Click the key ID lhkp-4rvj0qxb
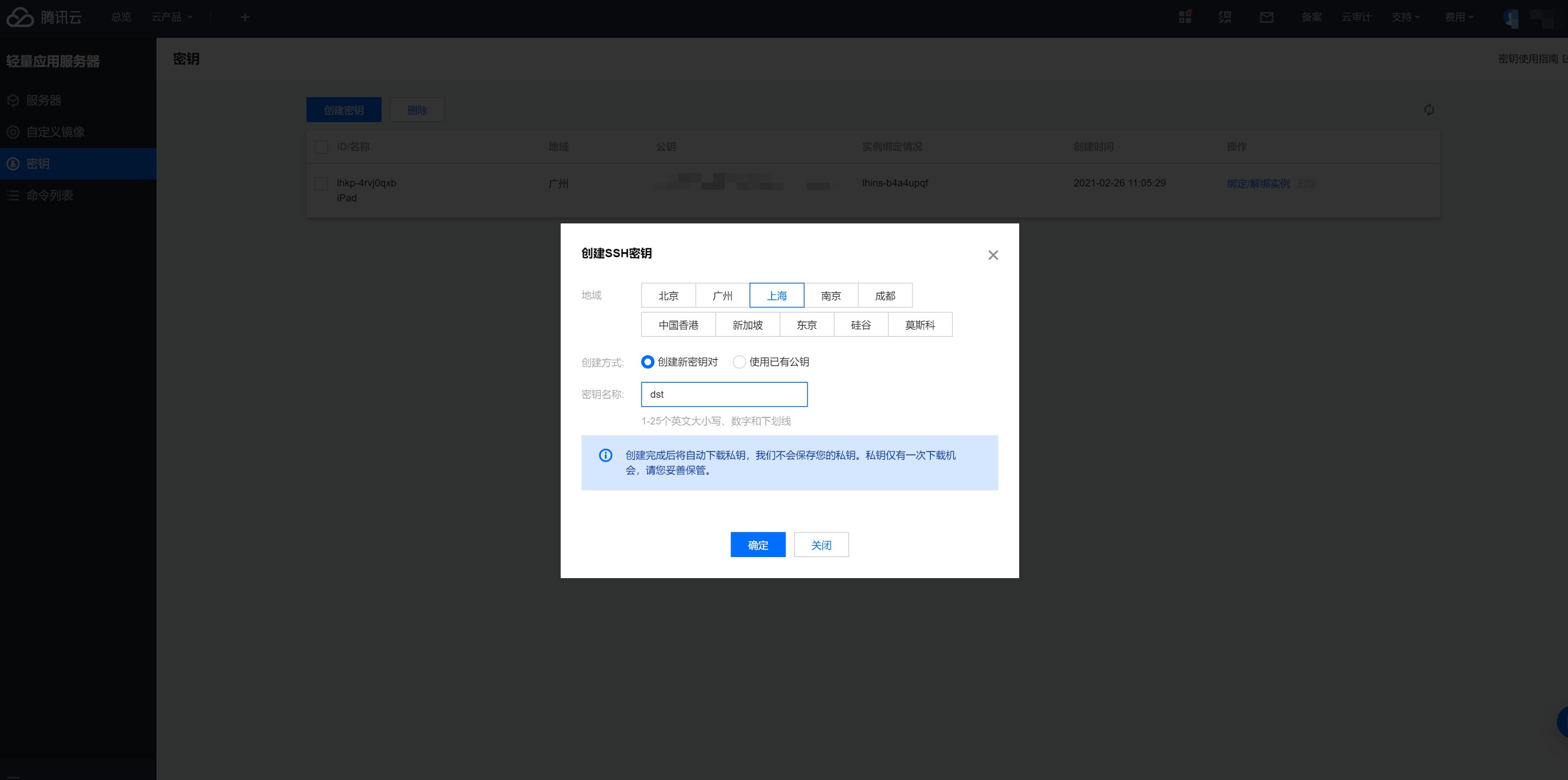Image resolution: width=1568 pixels, height=780 pixels. (x=367, y=183)
